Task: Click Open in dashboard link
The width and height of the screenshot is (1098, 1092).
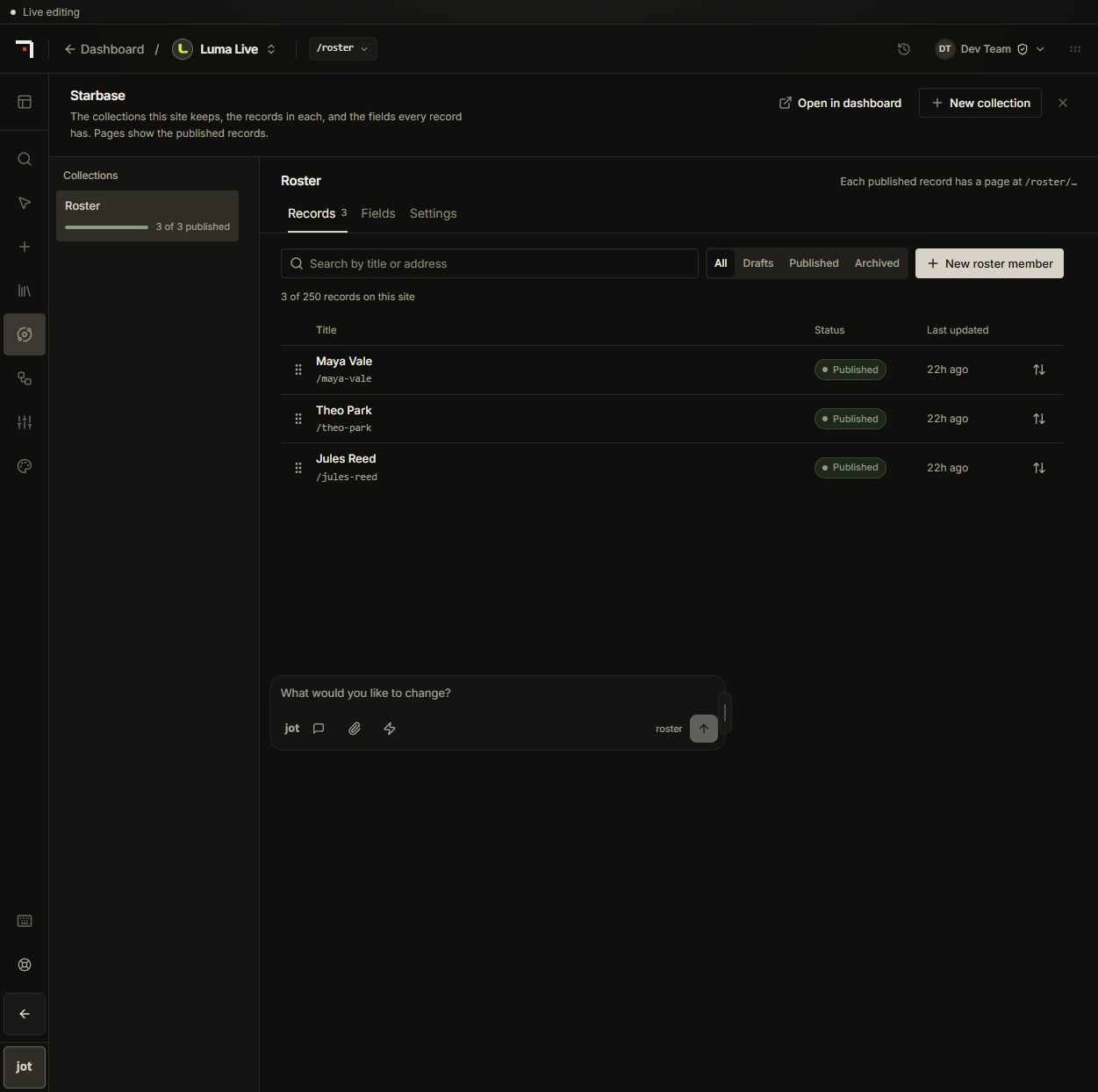Action: (840, 103)
